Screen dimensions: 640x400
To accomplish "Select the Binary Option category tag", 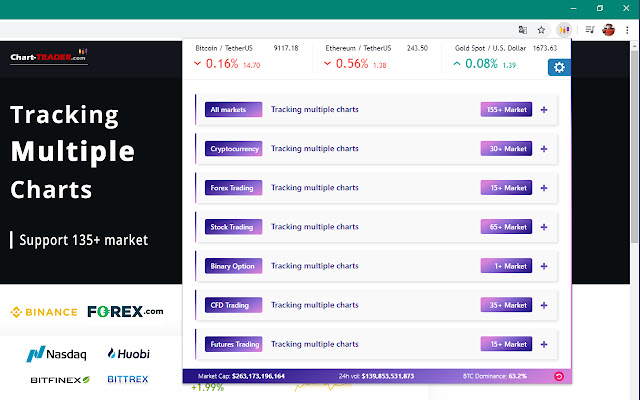I will coord(233,266).
